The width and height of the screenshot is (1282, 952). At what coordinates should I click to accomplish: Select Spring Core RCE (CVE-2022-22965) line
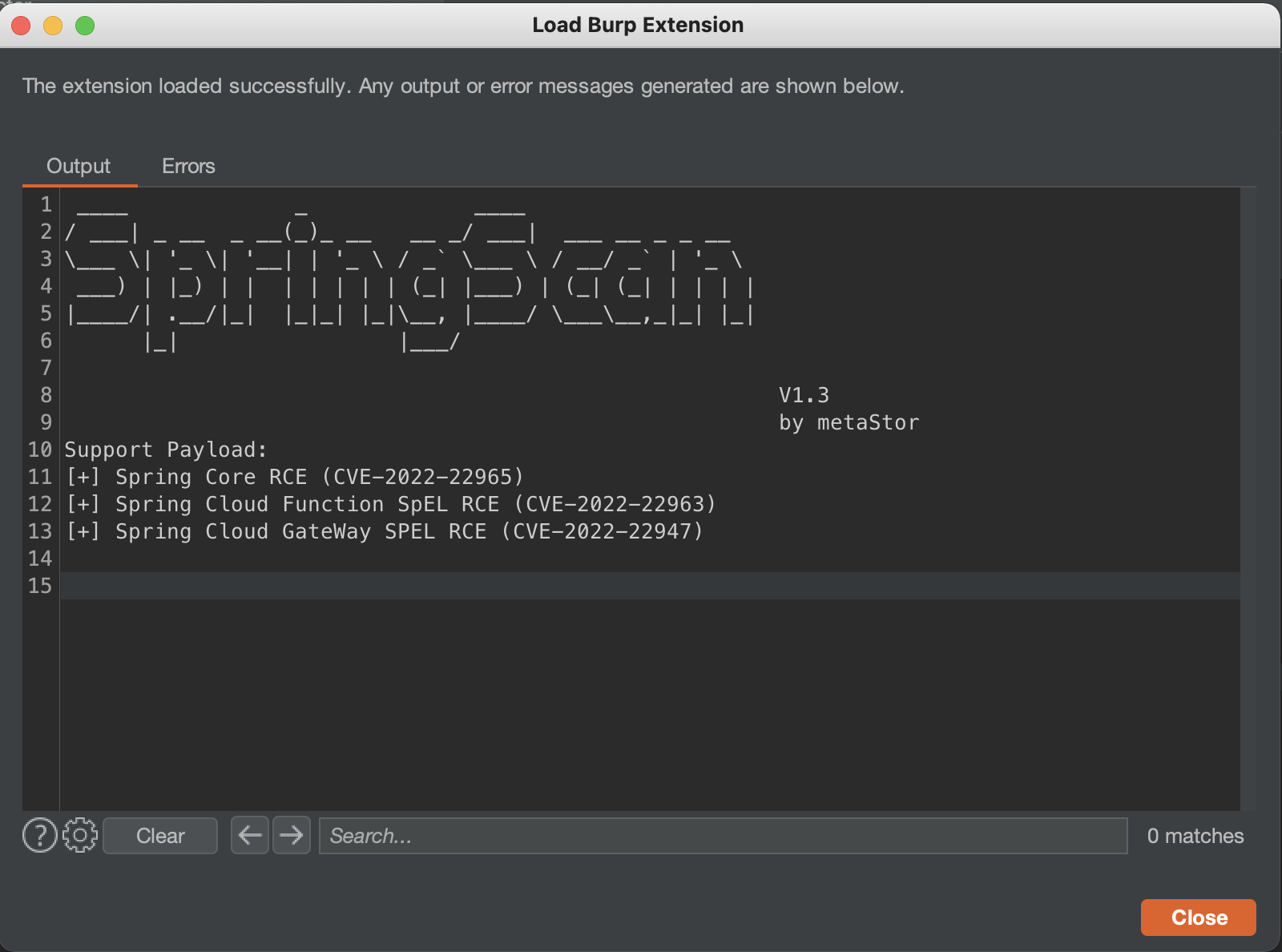295,477
